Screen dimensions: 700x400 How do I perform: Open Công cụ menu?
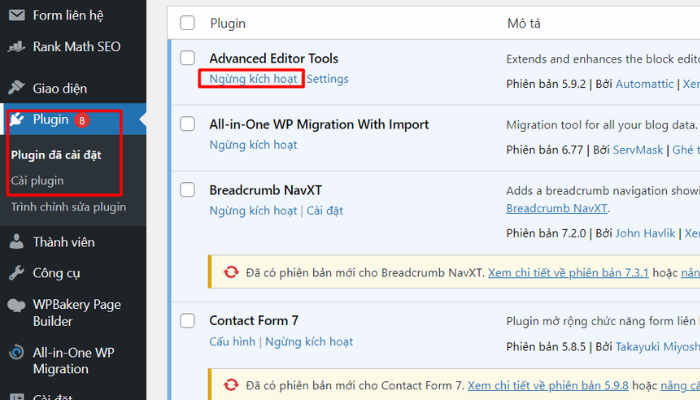click(56, 273)
